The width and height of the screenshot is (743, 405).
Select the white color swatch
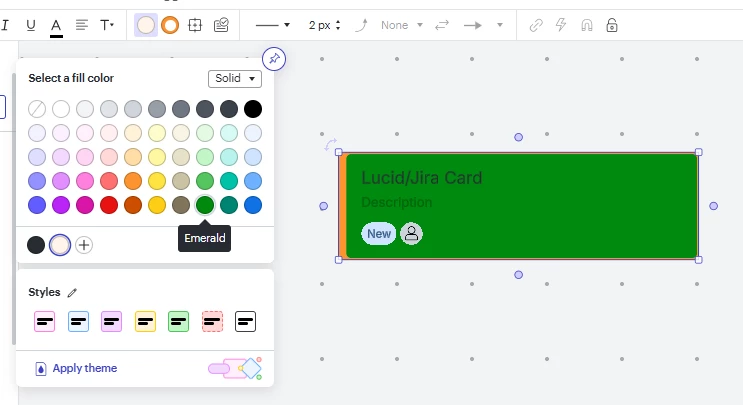61,109
